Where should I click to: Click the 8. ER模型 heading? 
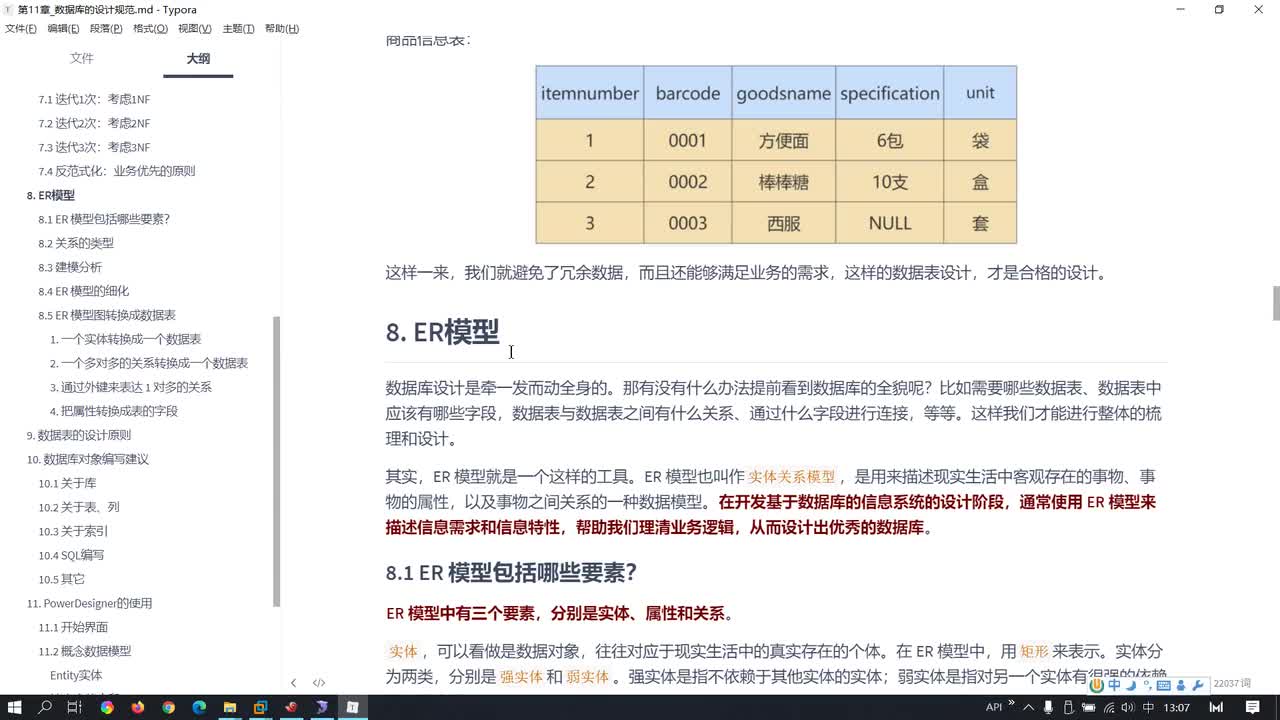[442, 332]
